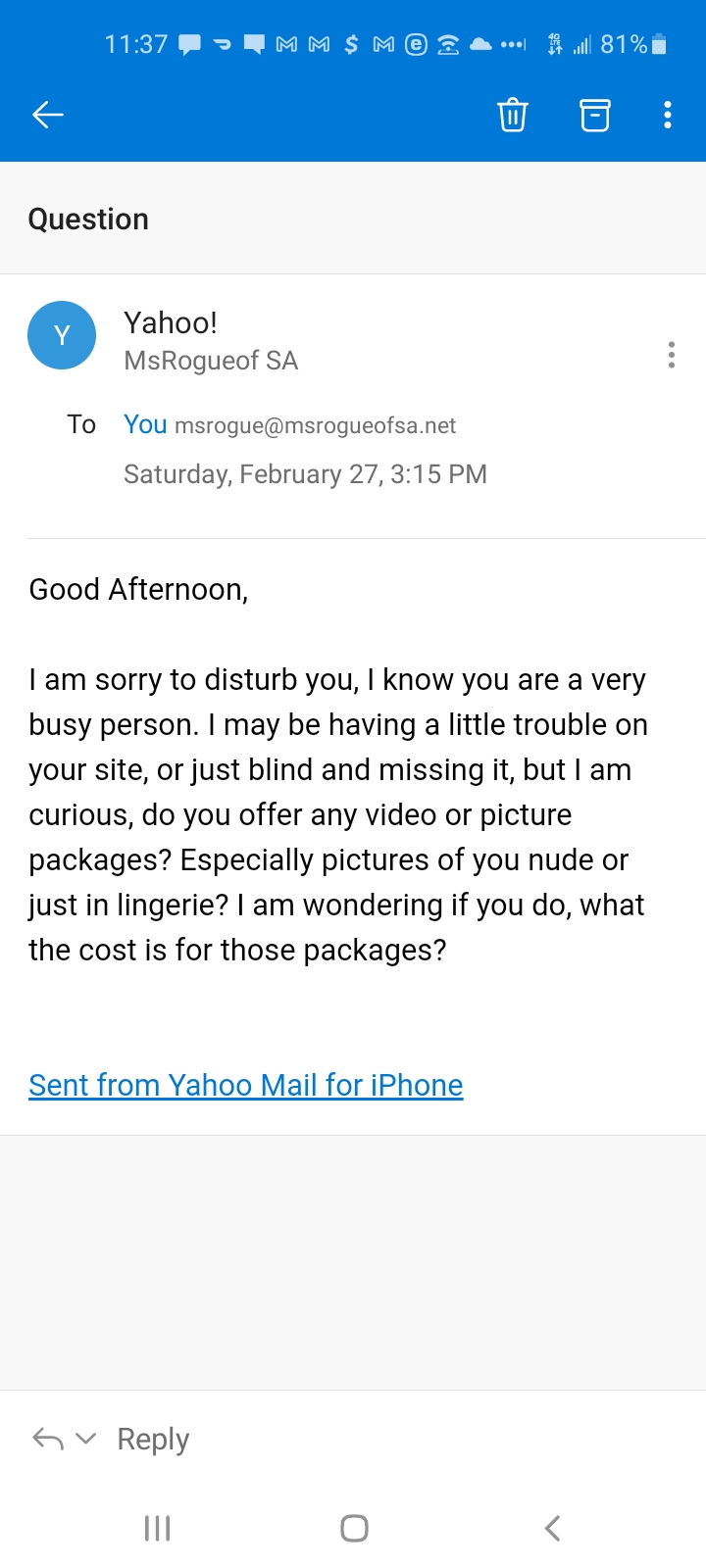706x1568 pixels.
Task: Archive the Question email
Action: pyautogui.click(x=594, y=115)
